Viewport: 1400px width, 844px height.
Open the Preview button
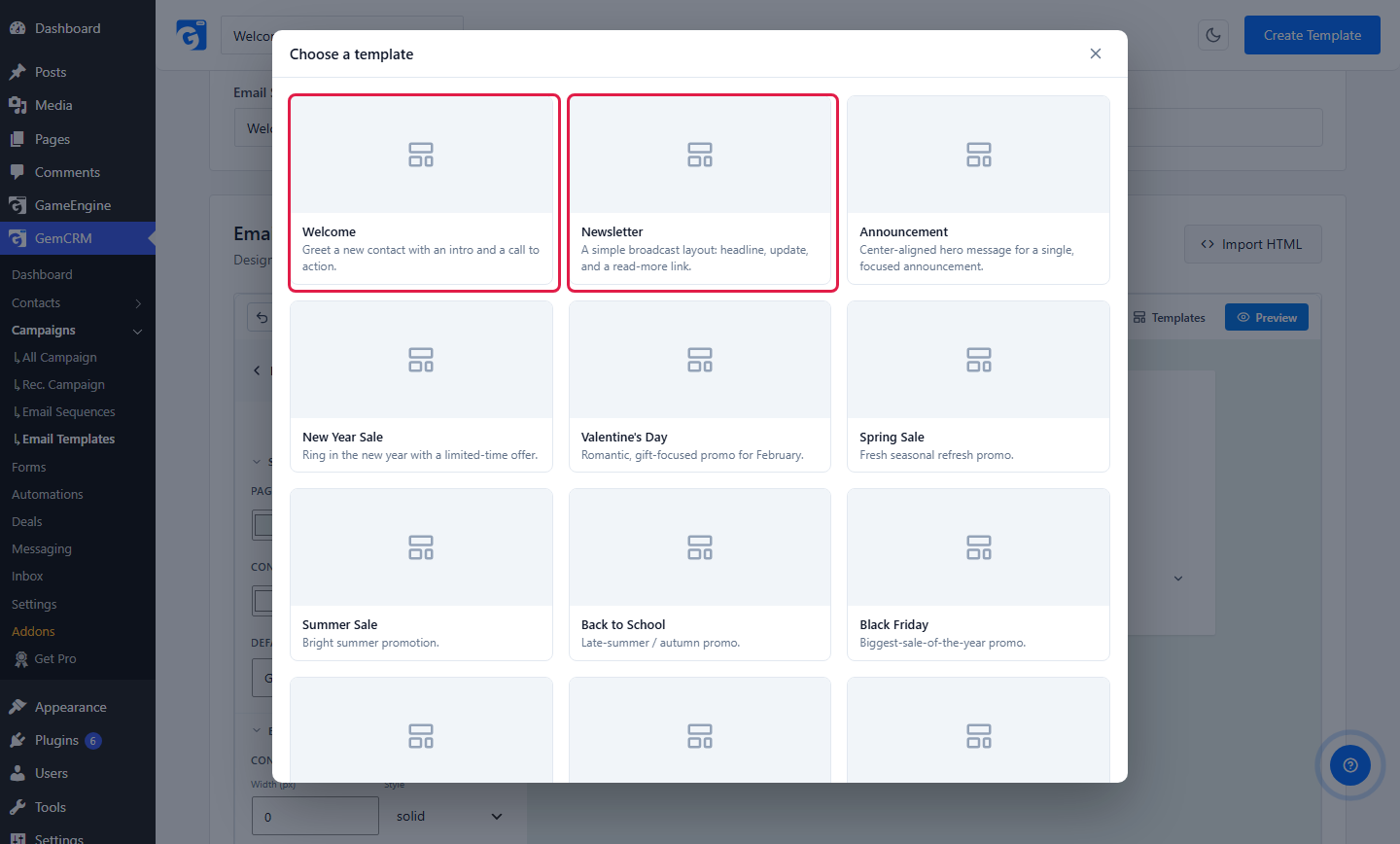[x=1267, y=318]
